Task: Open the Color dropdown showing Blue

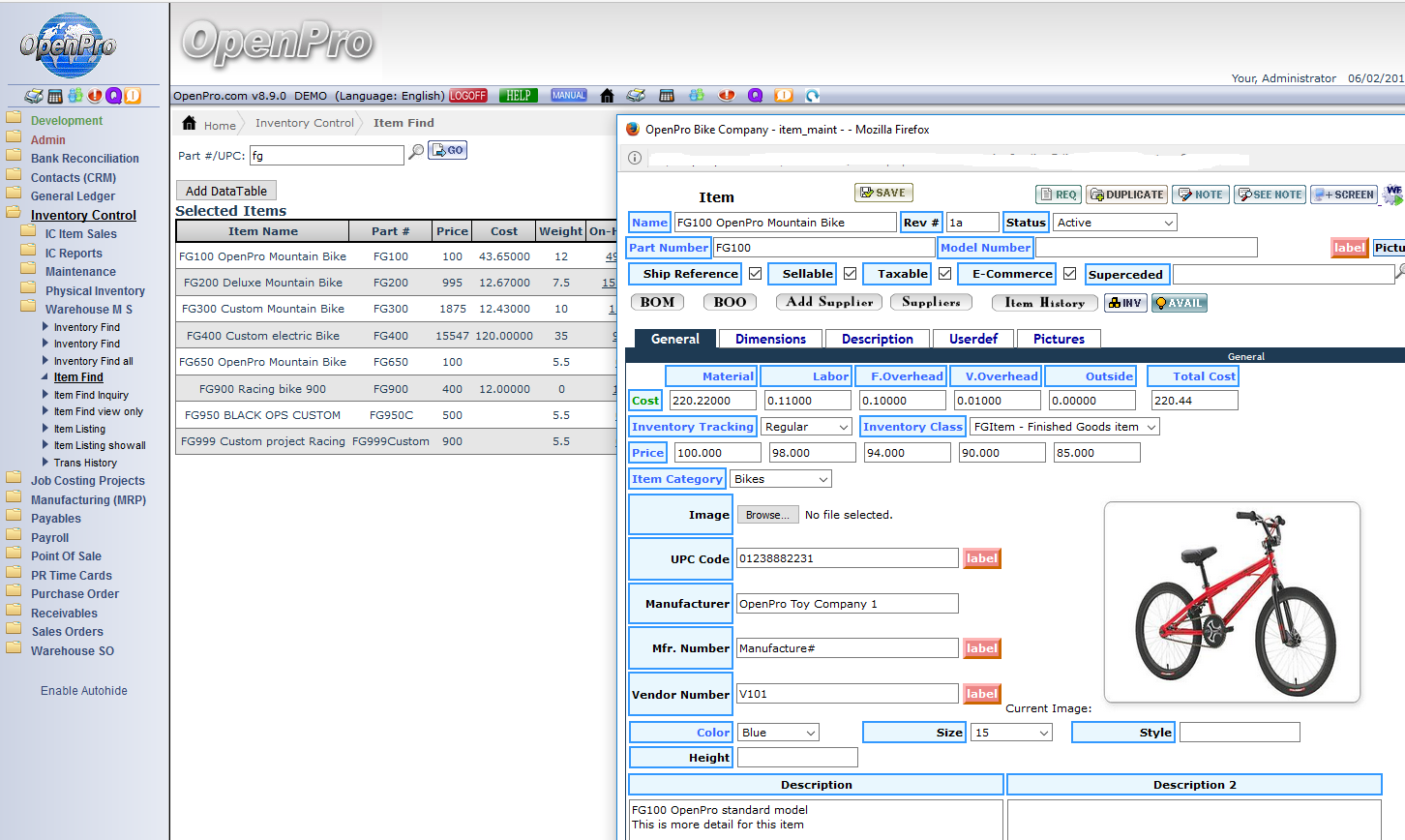Action: (779, 733)
